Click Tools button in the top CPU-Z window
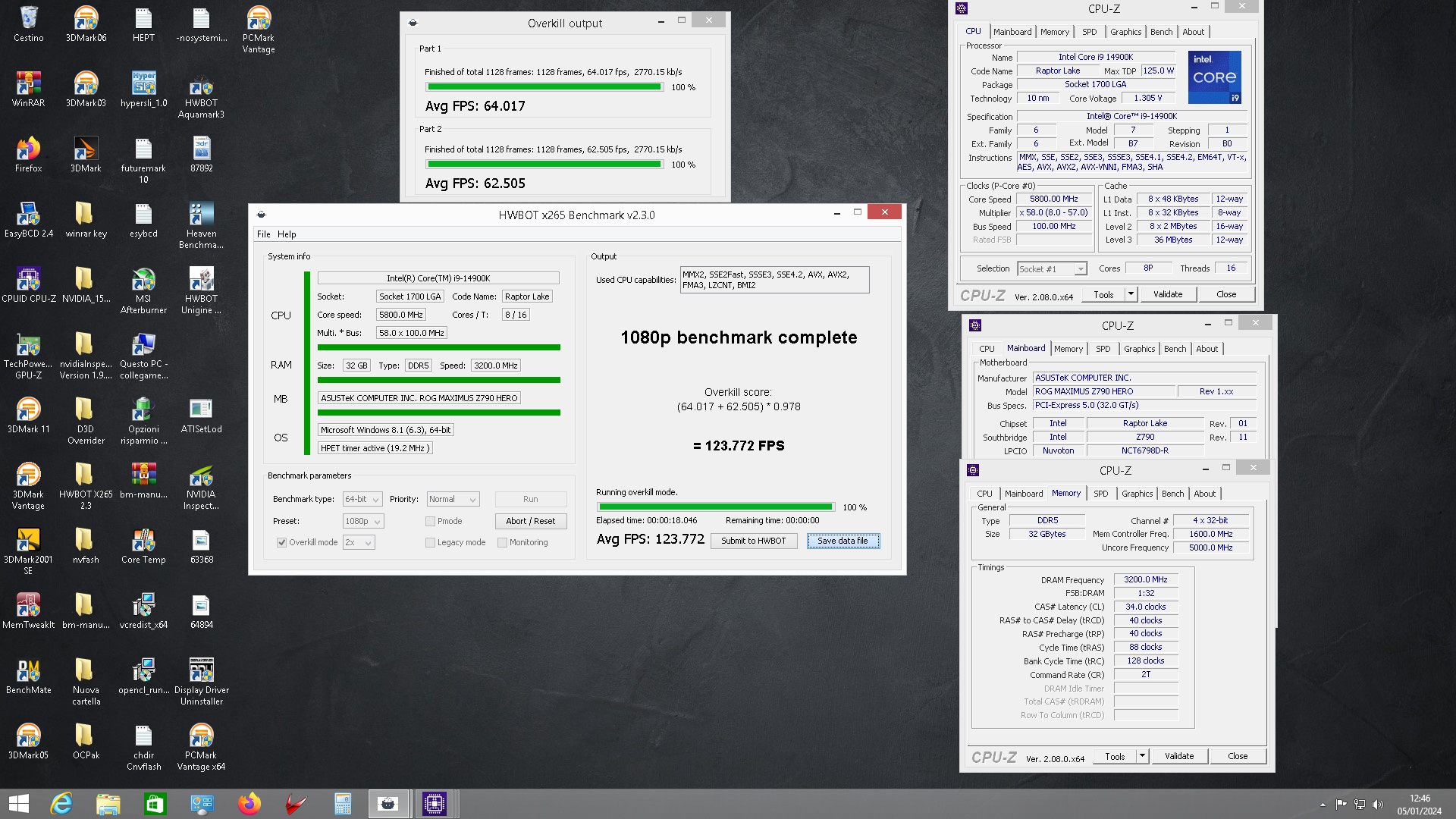Viewport: 1456px width, 819px height. click(x=1103, y=294)
